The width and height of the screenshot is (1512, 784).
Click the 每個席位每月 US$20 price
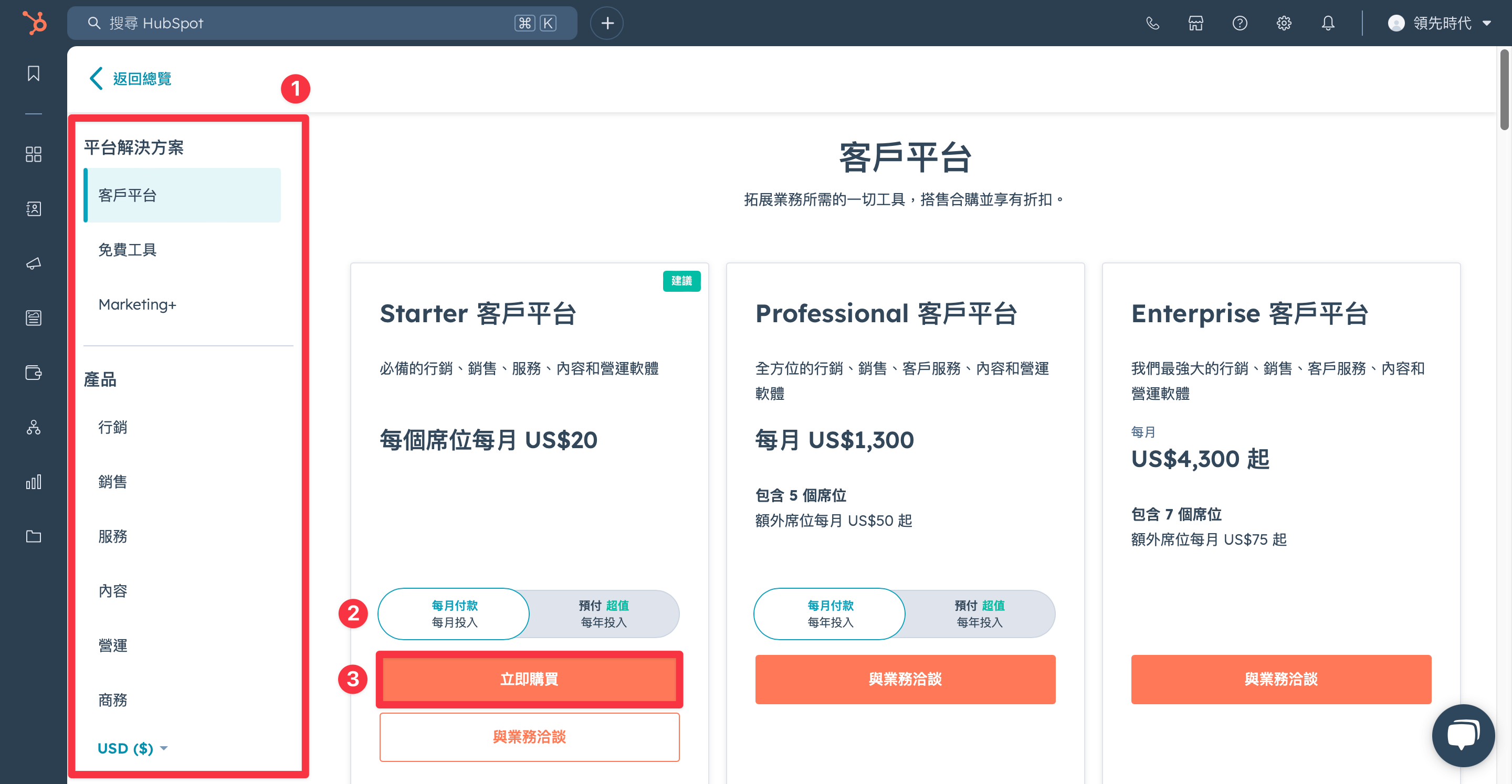click(488, 440)
